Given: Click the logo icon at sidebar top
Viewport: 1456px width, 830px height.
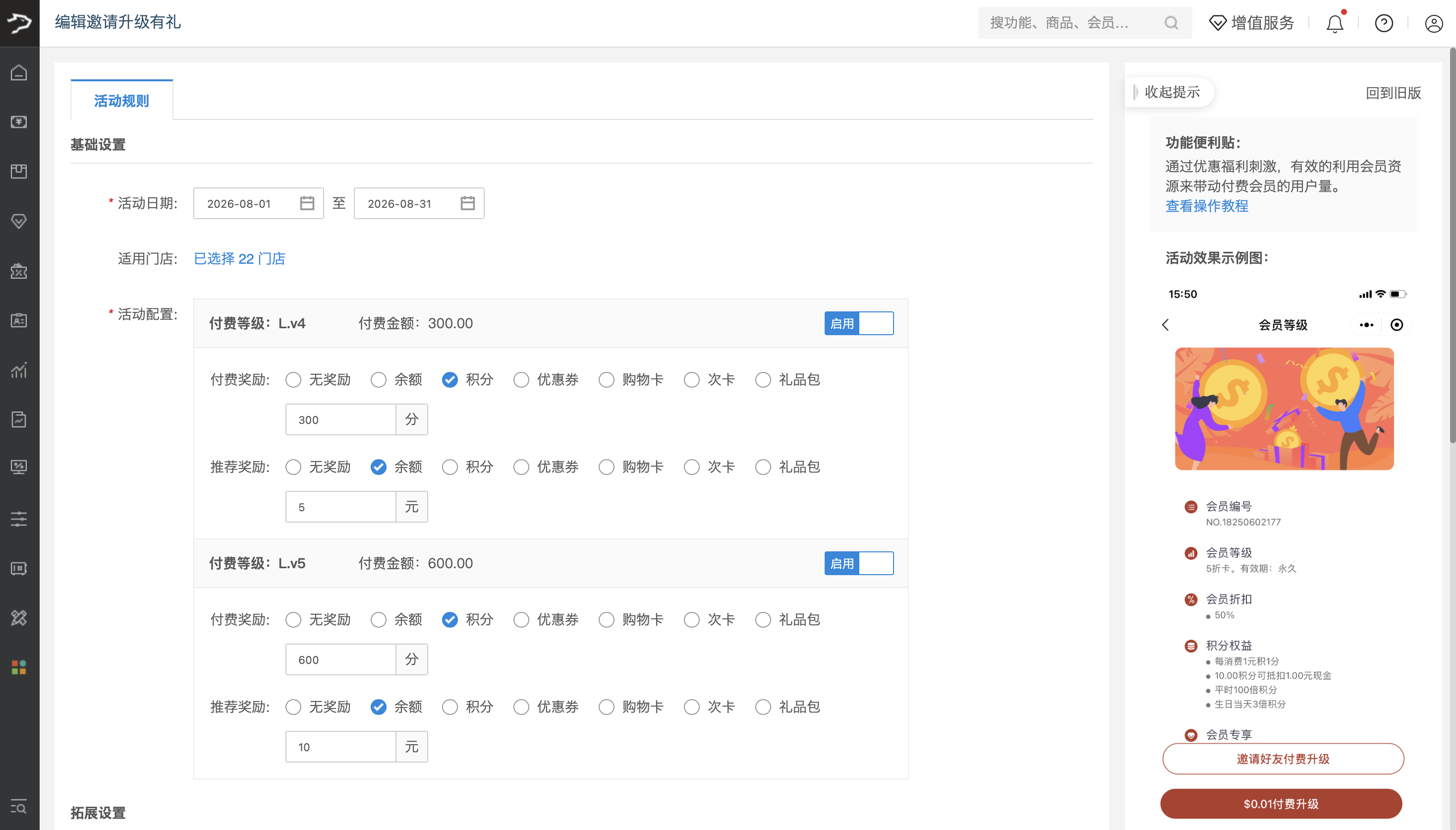Looking at the screenshot, I should [x=19, y=23].
